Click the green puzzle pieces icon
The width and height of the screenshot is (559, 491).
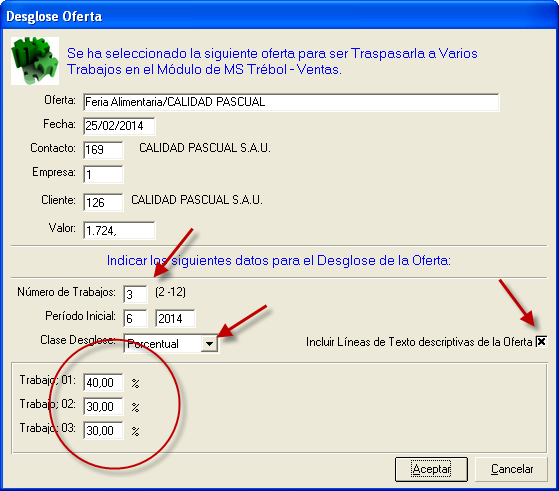35,61
